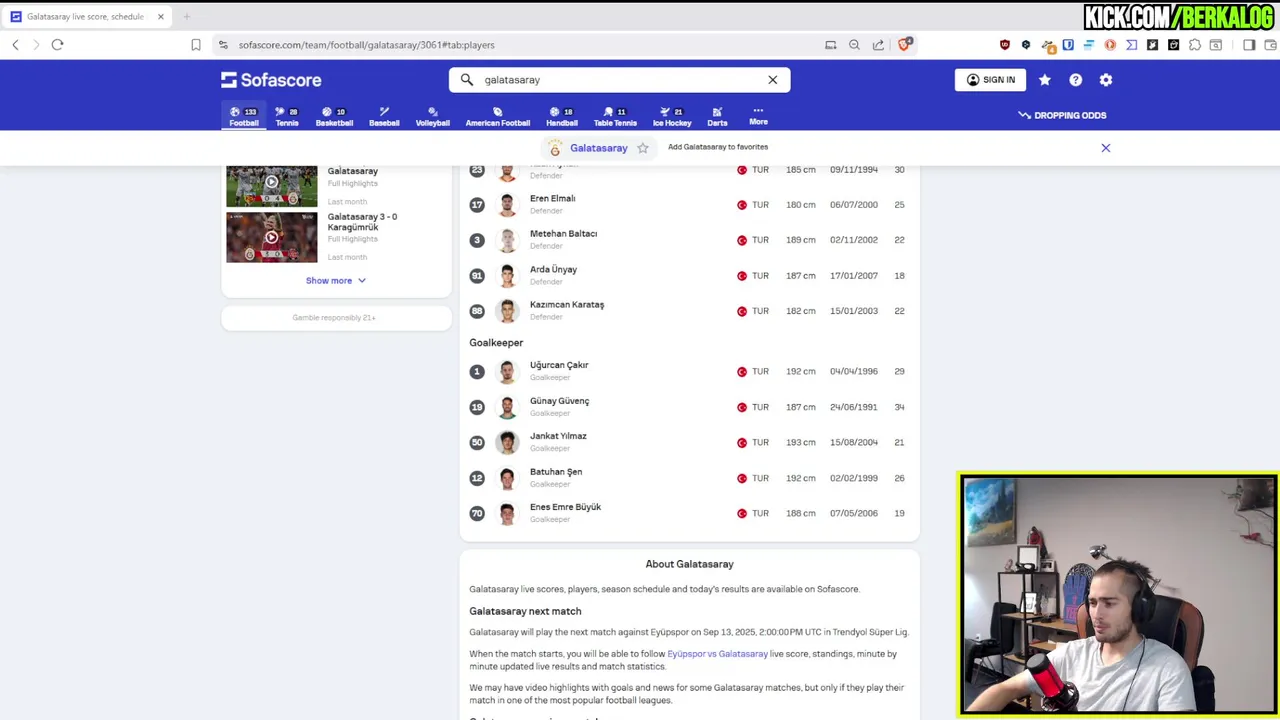Open Kazımcan Karataş player profile
Viewport: 1280px width, 720px height.
567,305
